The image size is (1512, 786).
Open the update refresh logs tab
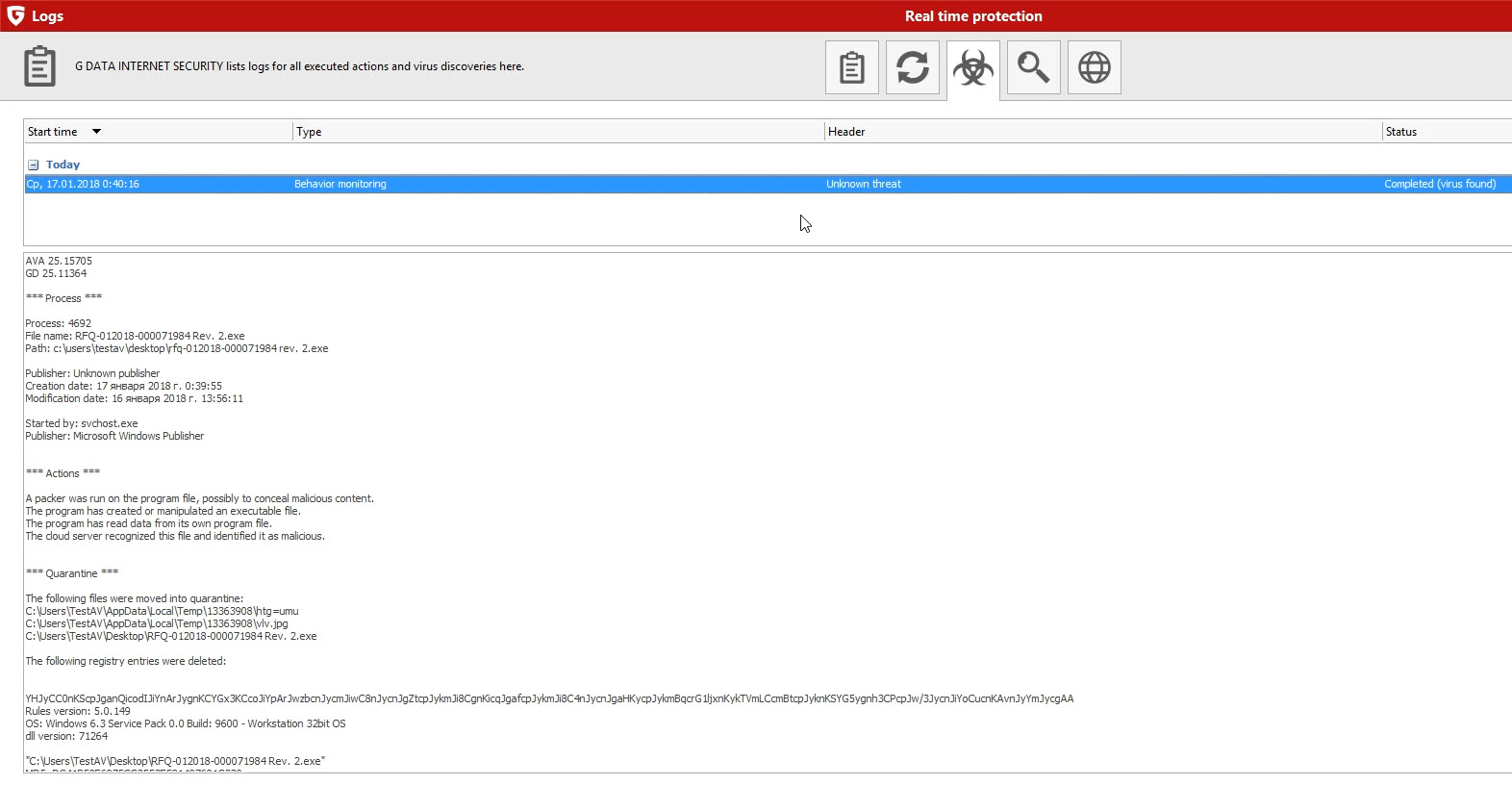click(x=913, y=67)
